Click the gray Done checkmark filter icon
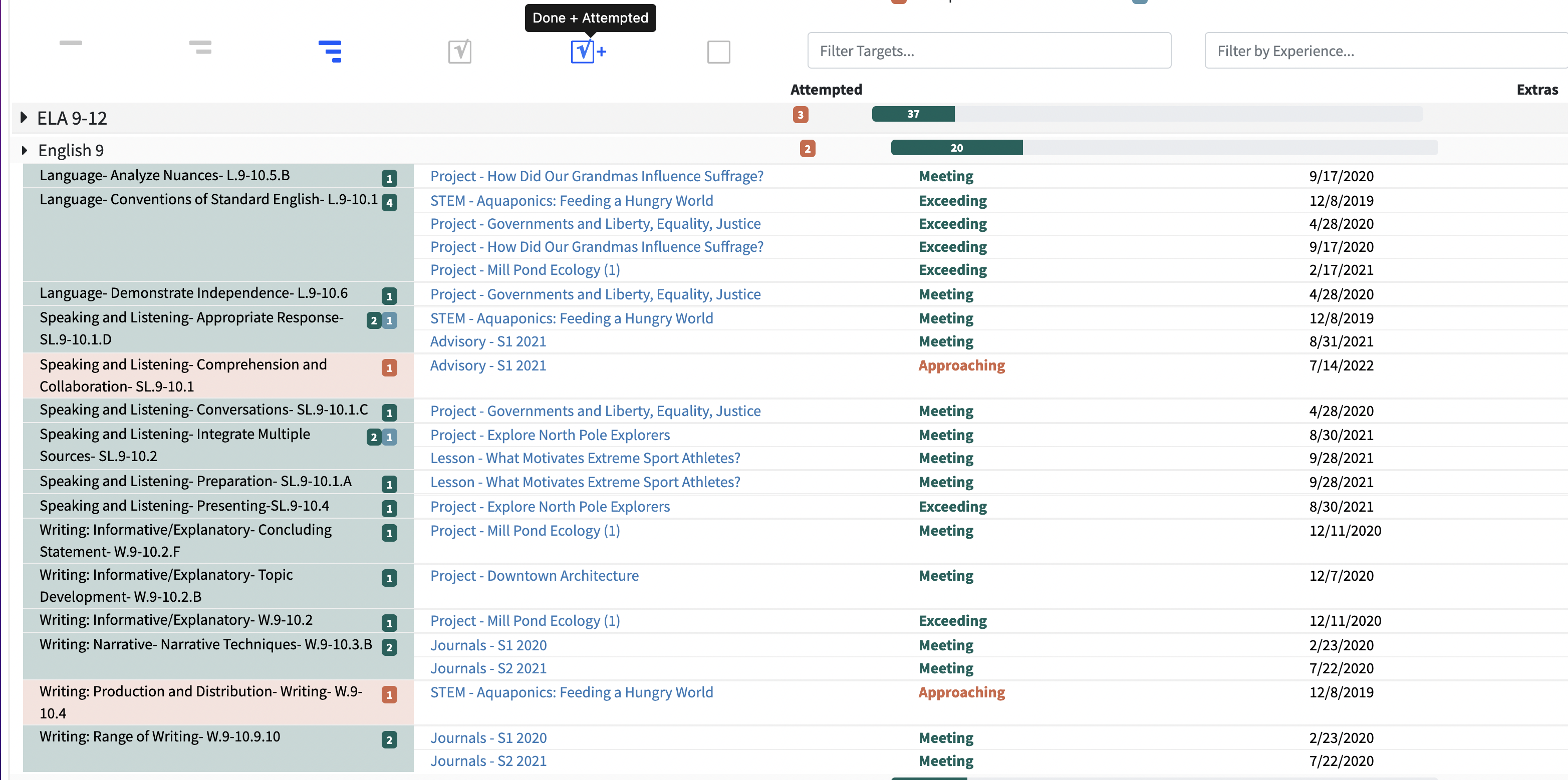 [459, 52]
